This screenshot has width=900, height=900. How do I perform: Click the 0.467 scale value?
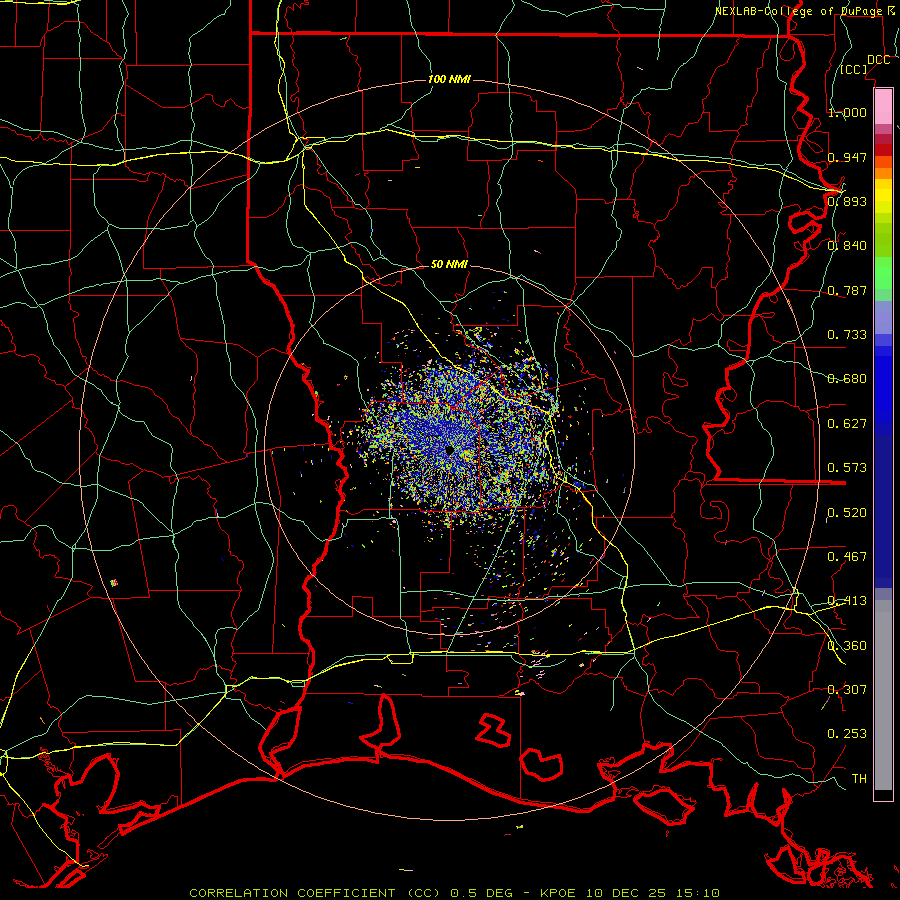pos(847,557)
